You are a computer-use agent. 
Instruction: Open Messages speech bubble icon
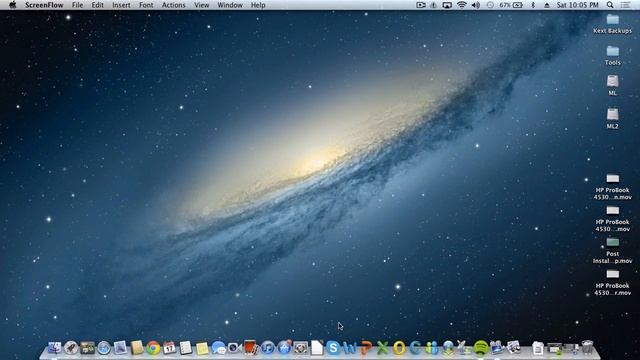click(218, 348)
